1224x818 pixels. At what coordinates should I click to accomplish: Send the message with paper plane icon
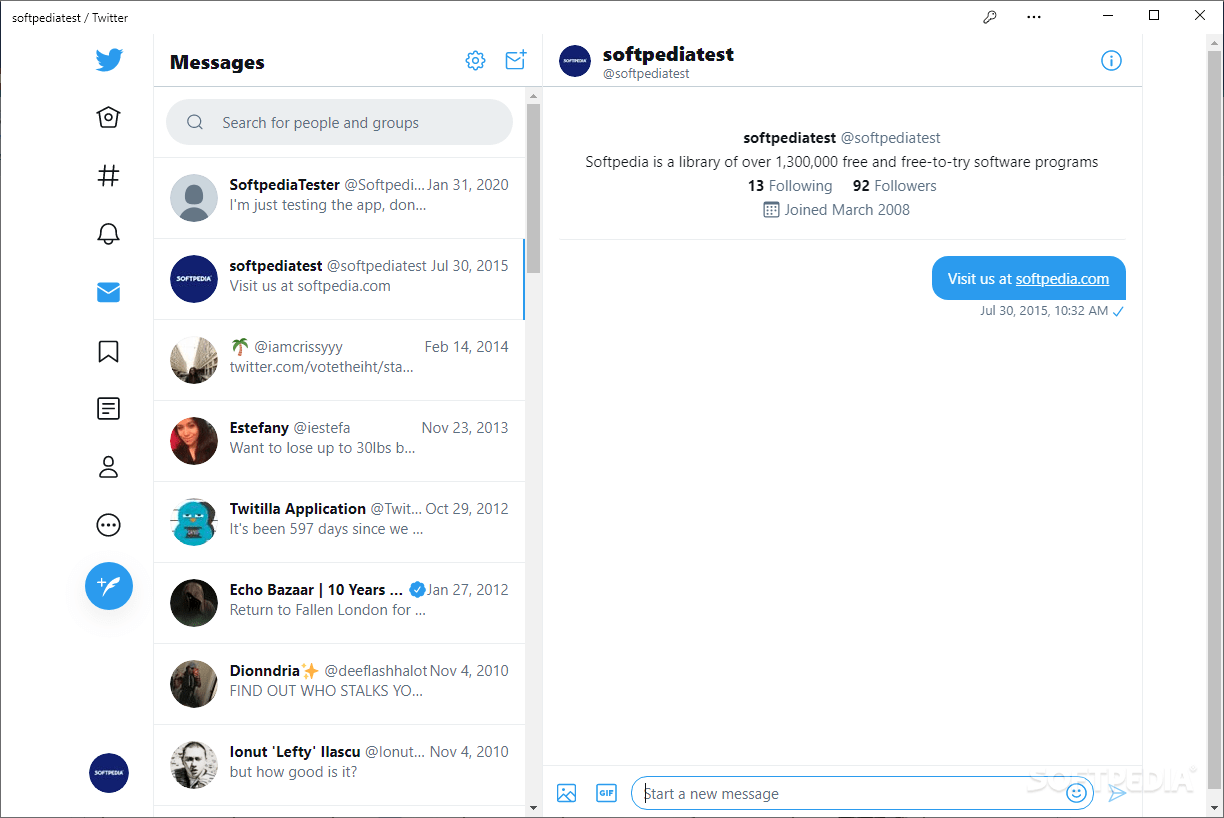coord(1117,793)
